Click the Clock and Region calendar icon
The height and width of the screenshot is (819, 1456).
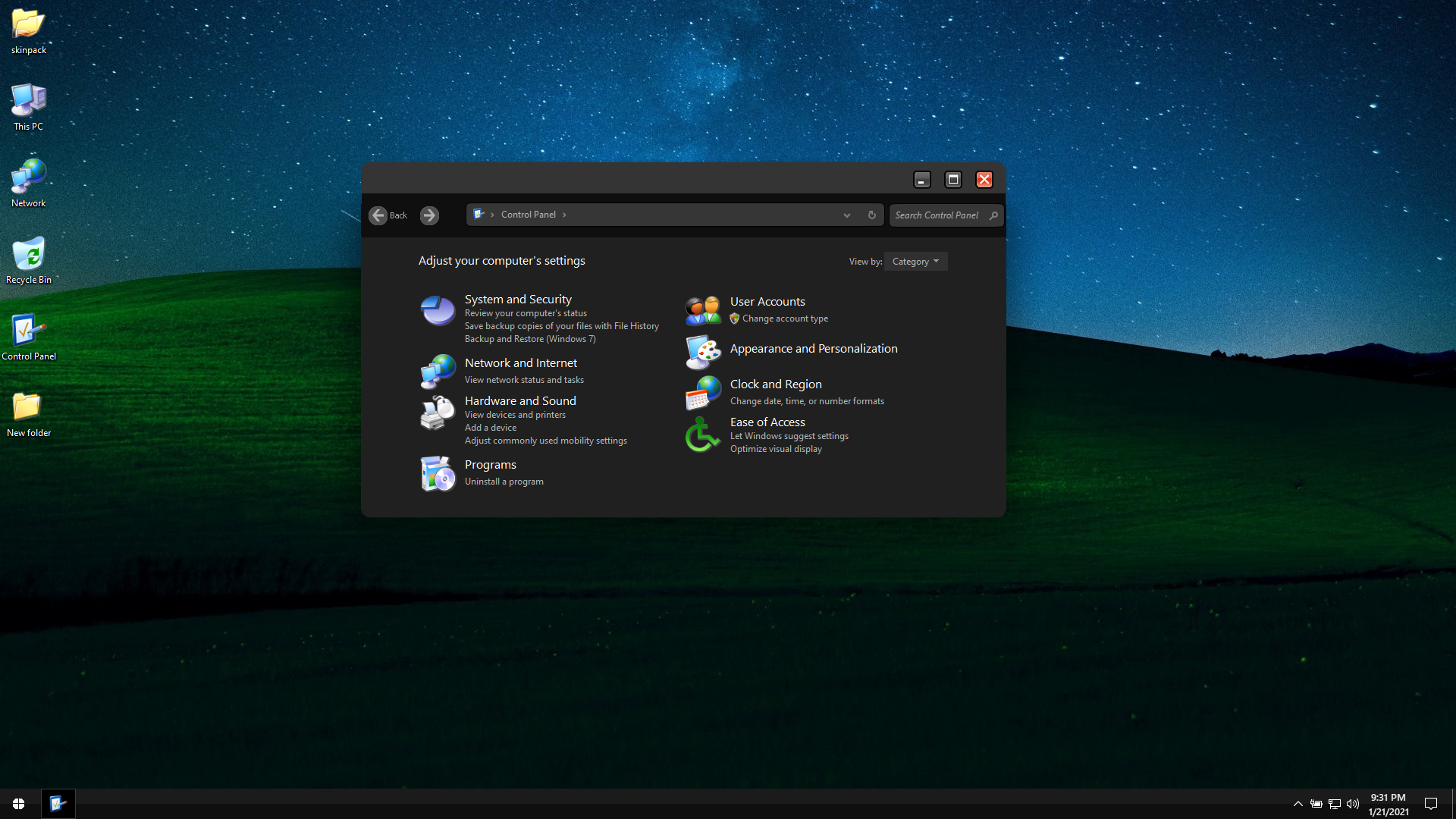703,393
